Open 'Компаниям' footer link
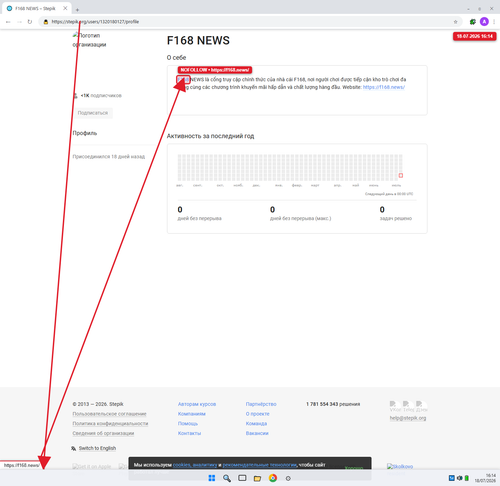This screenshot has height=486, width=500. (x=192, y=414)
